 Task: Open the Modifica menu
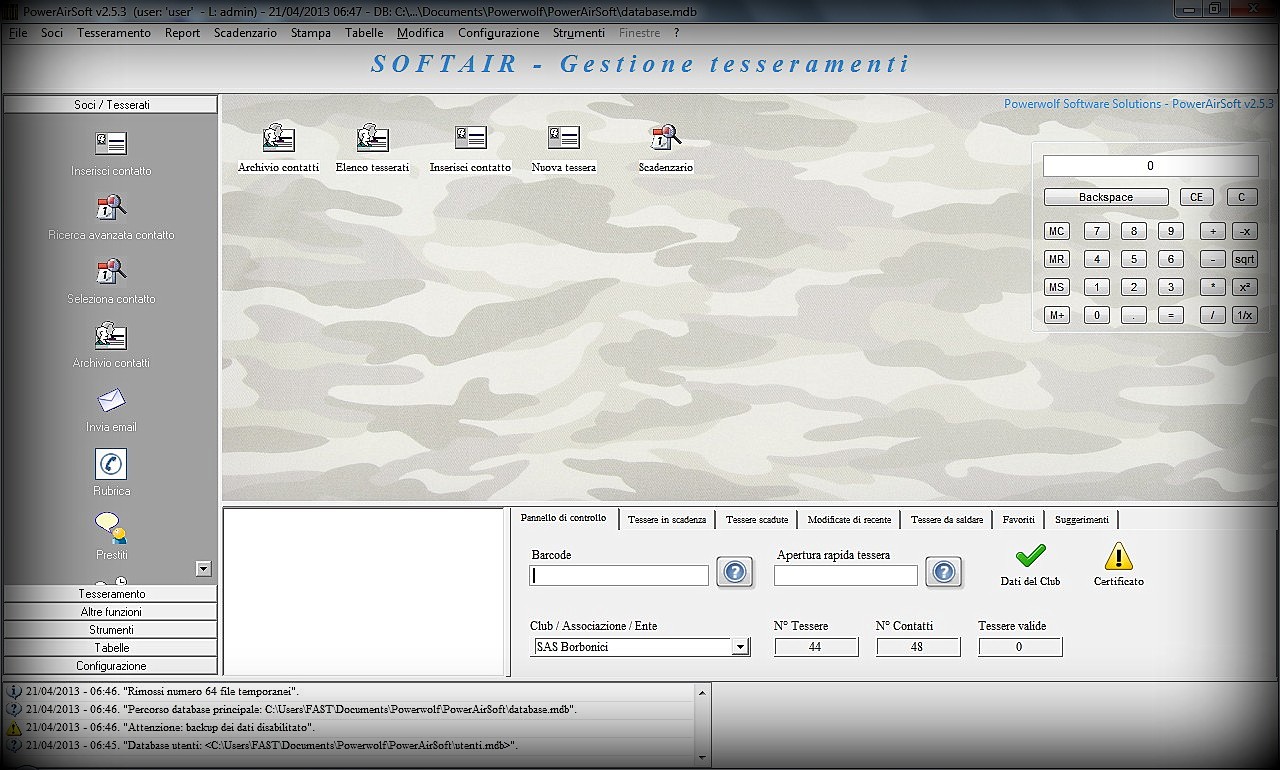click(x=420, y=33)
